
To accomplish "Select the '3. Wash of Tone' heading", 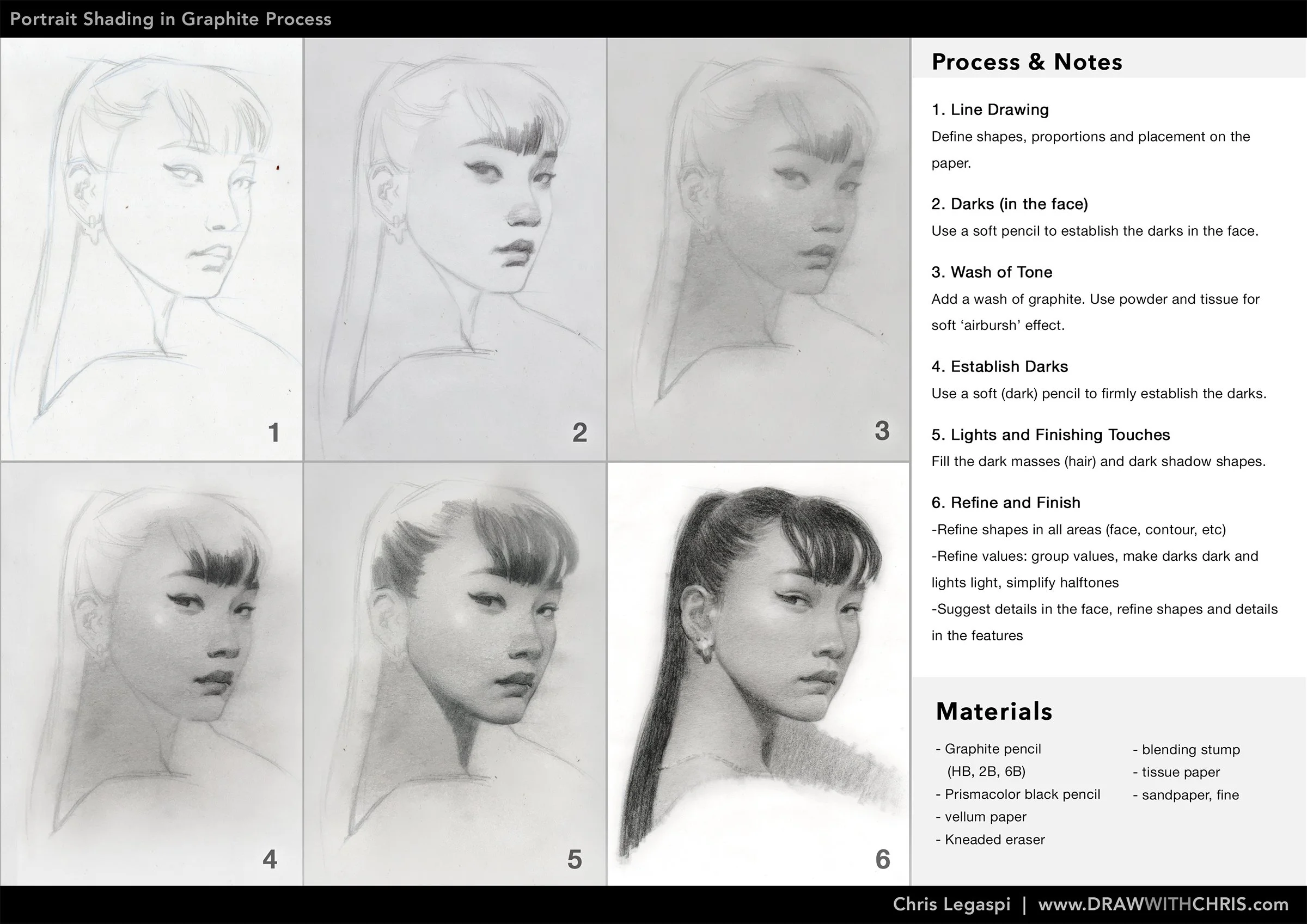I will pos(992,272).
